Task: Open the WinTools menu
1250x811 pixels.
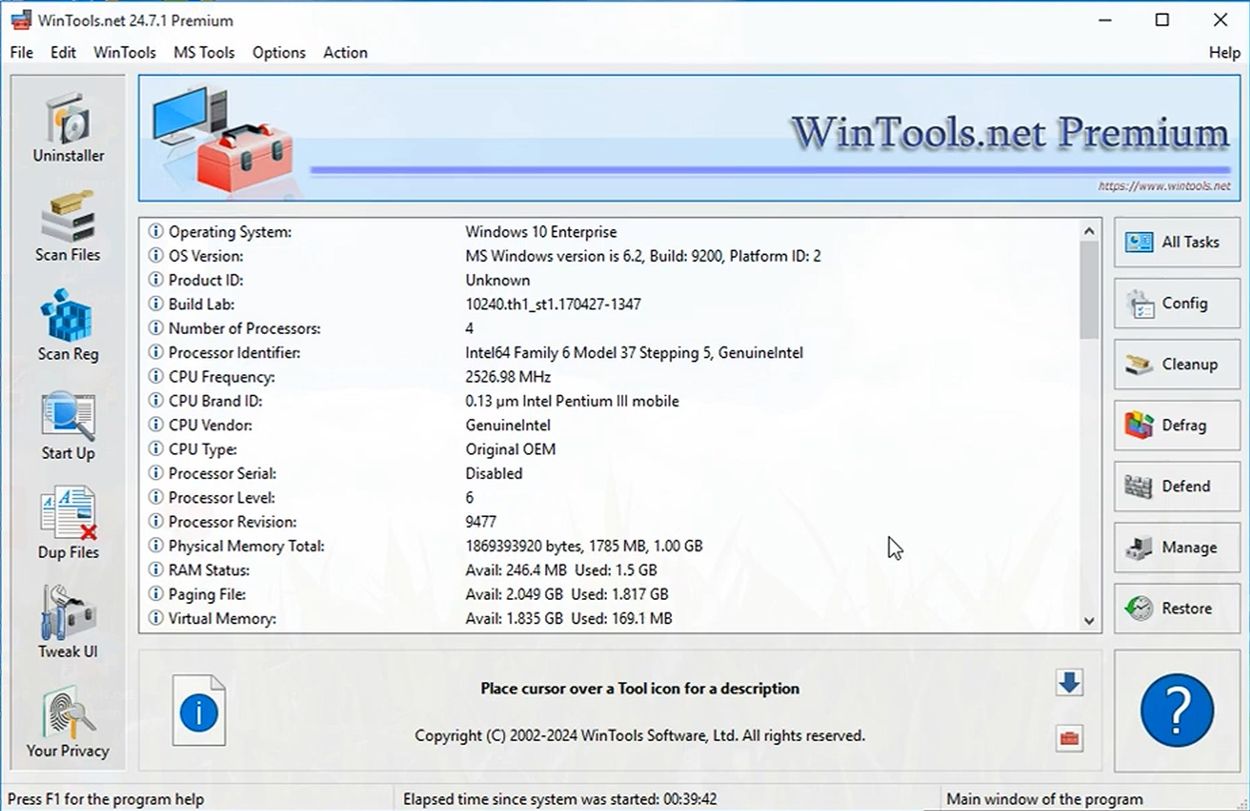Action: [x=125, y=52]
